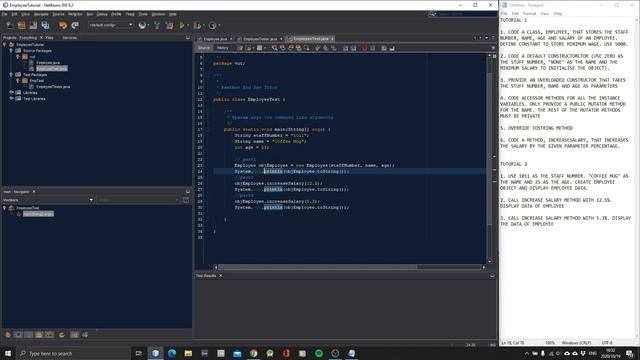Screen dimensions: 640x360
Task: Toggle fourth filter button in navigator bottom bar
Action: [x=39, y=335]
